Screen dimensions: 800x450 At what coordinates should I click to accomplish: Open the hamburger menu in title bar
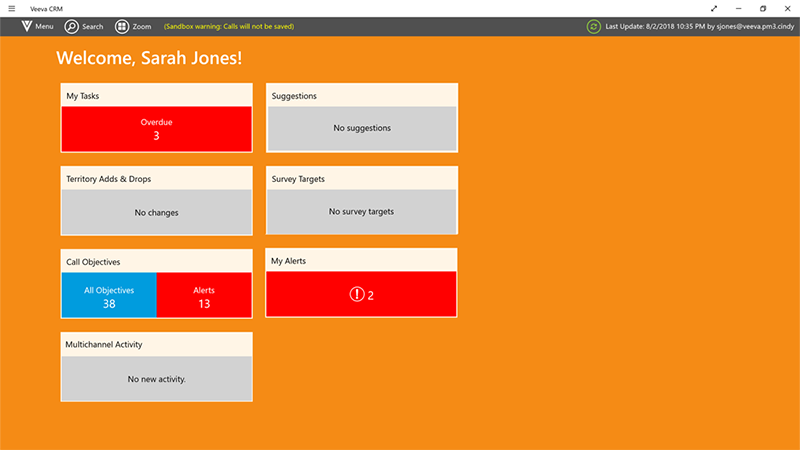point(11,8)
